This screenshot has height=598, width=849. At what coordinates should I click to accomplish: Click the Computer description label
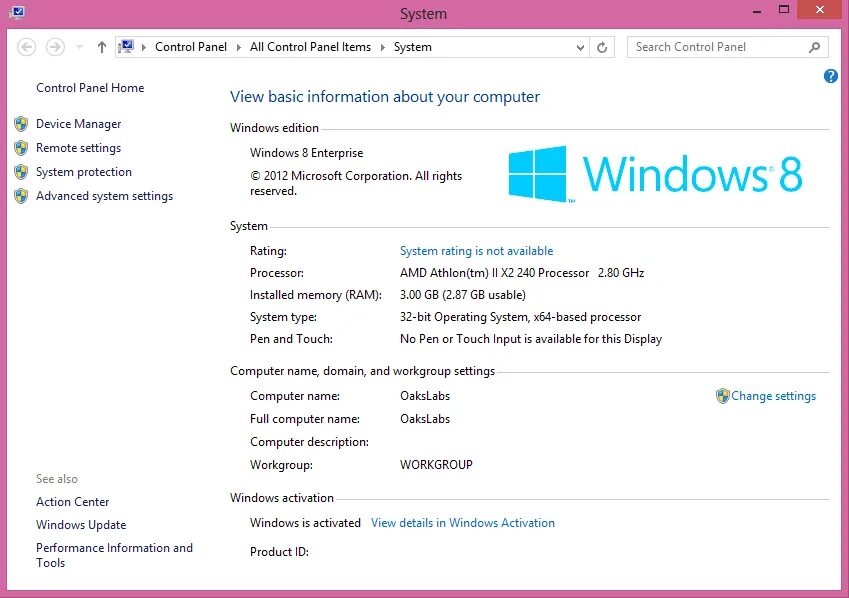click(x=309, y=442)
